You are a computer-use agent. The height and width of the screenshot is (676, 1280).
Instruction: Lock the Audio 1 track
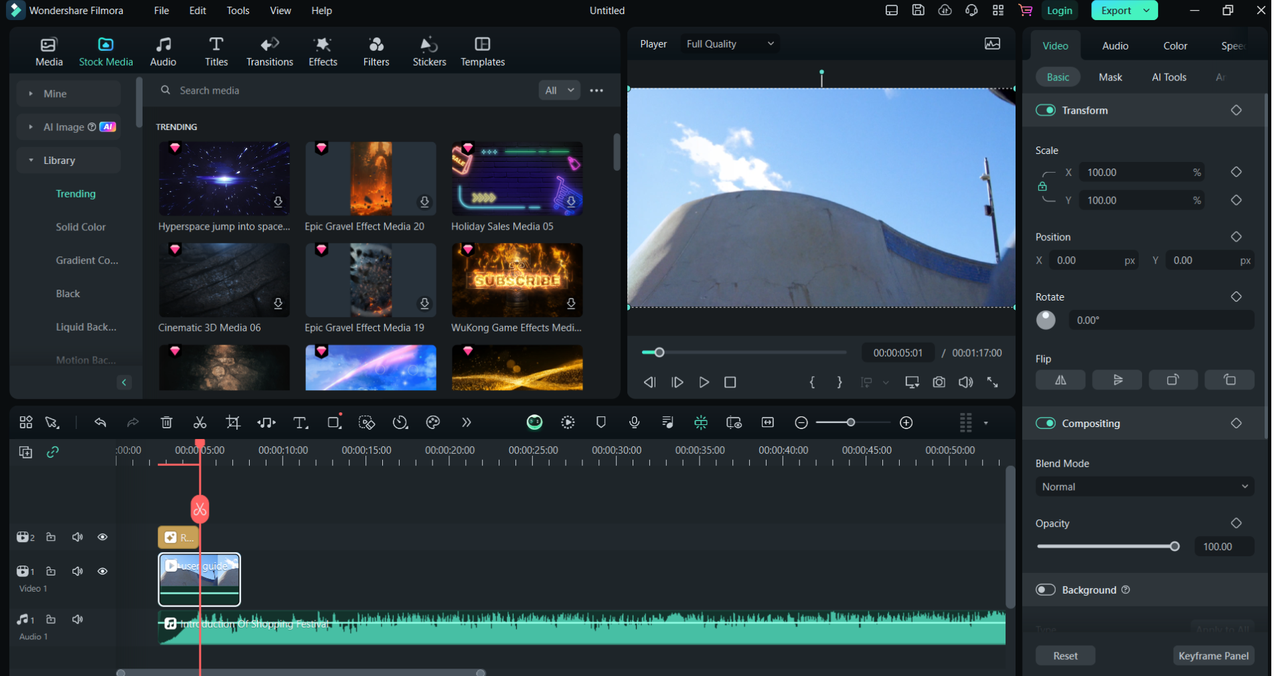[x=51, y=620]
